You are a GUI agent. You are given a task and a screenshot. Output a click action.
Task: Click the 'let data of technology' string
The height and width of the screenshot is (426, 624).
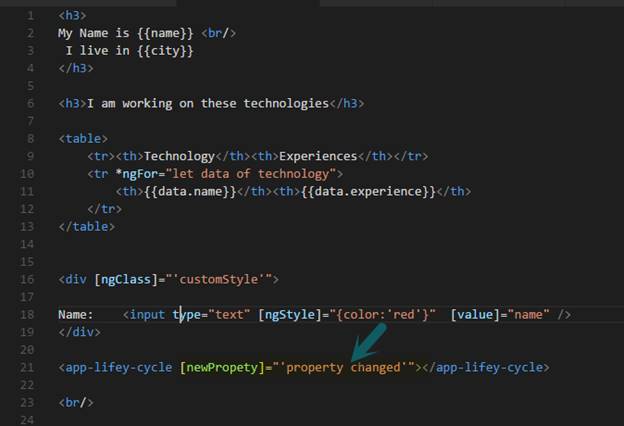point(251,174)
